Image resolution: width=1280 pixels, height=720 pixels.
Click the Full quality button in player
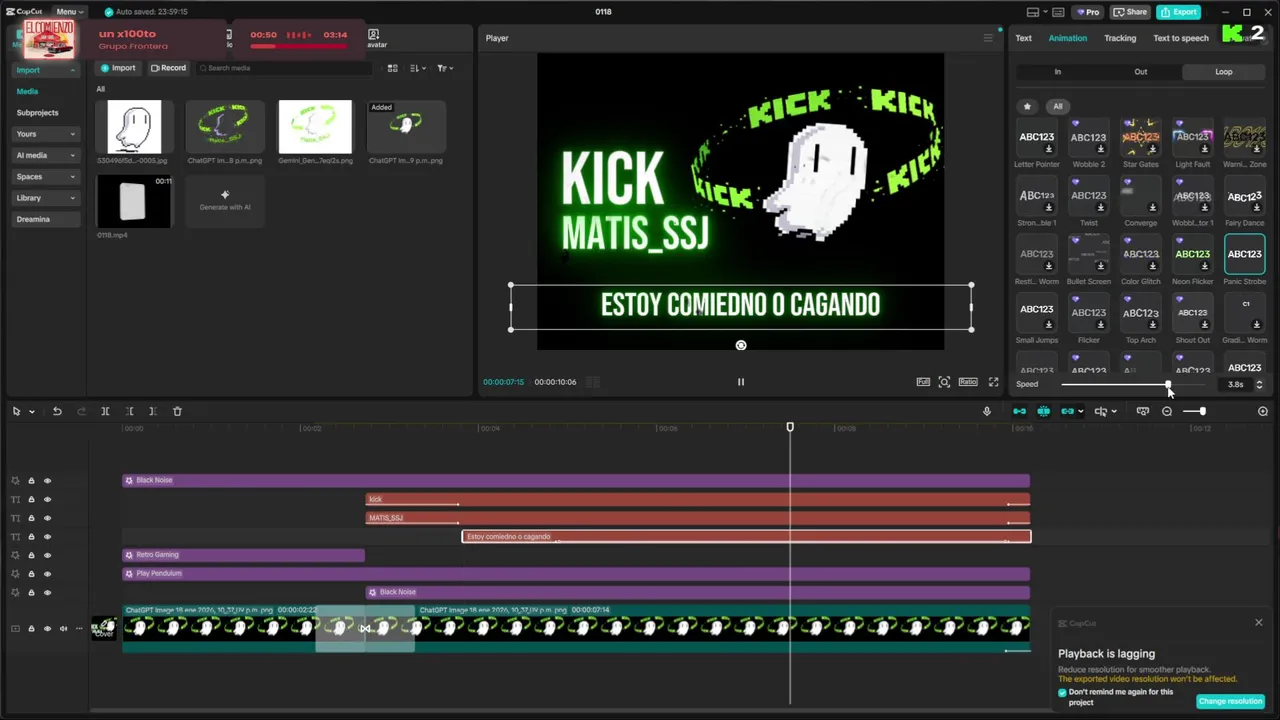(x=923, y=382)
